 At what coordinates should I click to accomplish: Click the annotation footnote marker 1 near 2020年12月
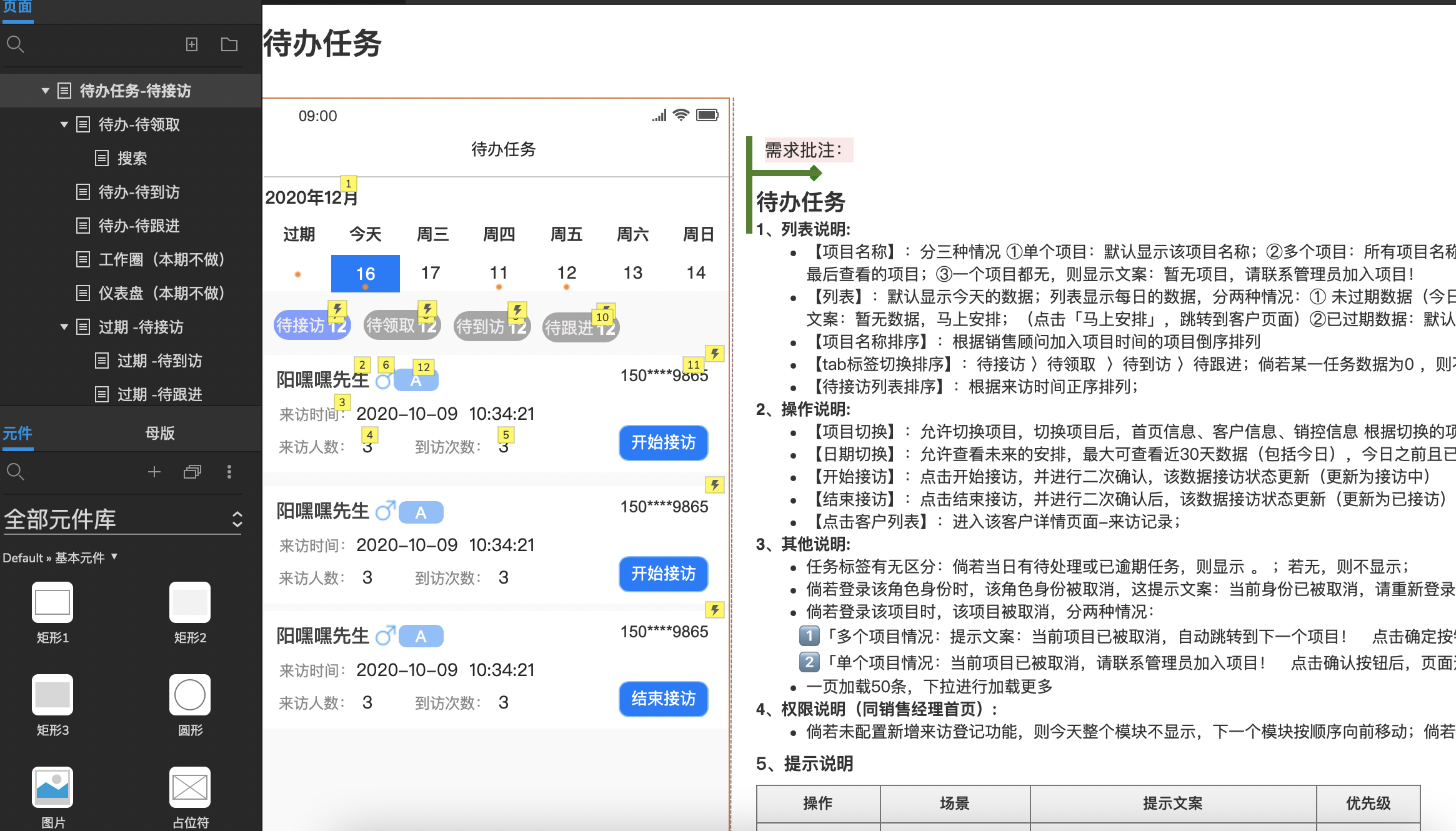[x=348, y=184]
